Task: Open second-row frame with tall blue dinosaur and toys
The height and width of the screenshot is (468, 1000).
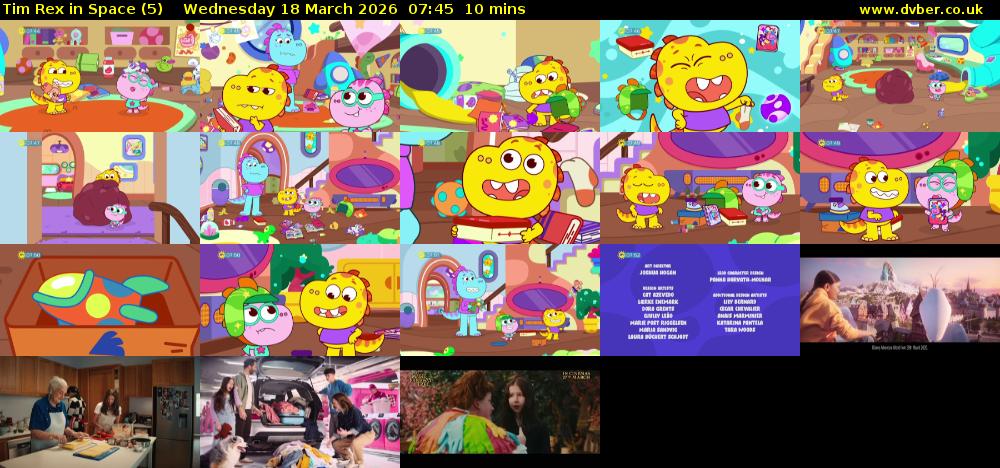Action: point(299,188)
